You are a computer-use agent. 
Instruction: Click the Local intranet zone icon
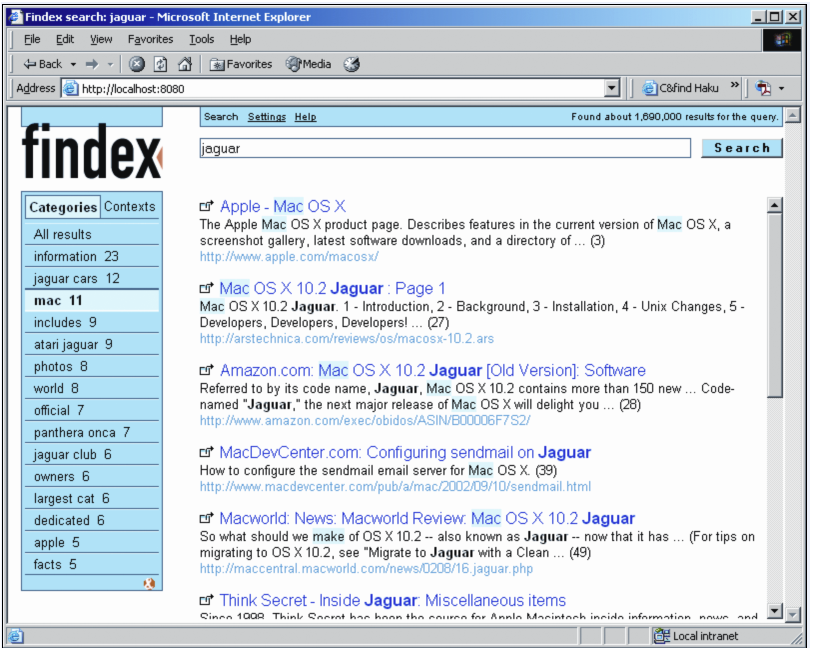[662, 635]
